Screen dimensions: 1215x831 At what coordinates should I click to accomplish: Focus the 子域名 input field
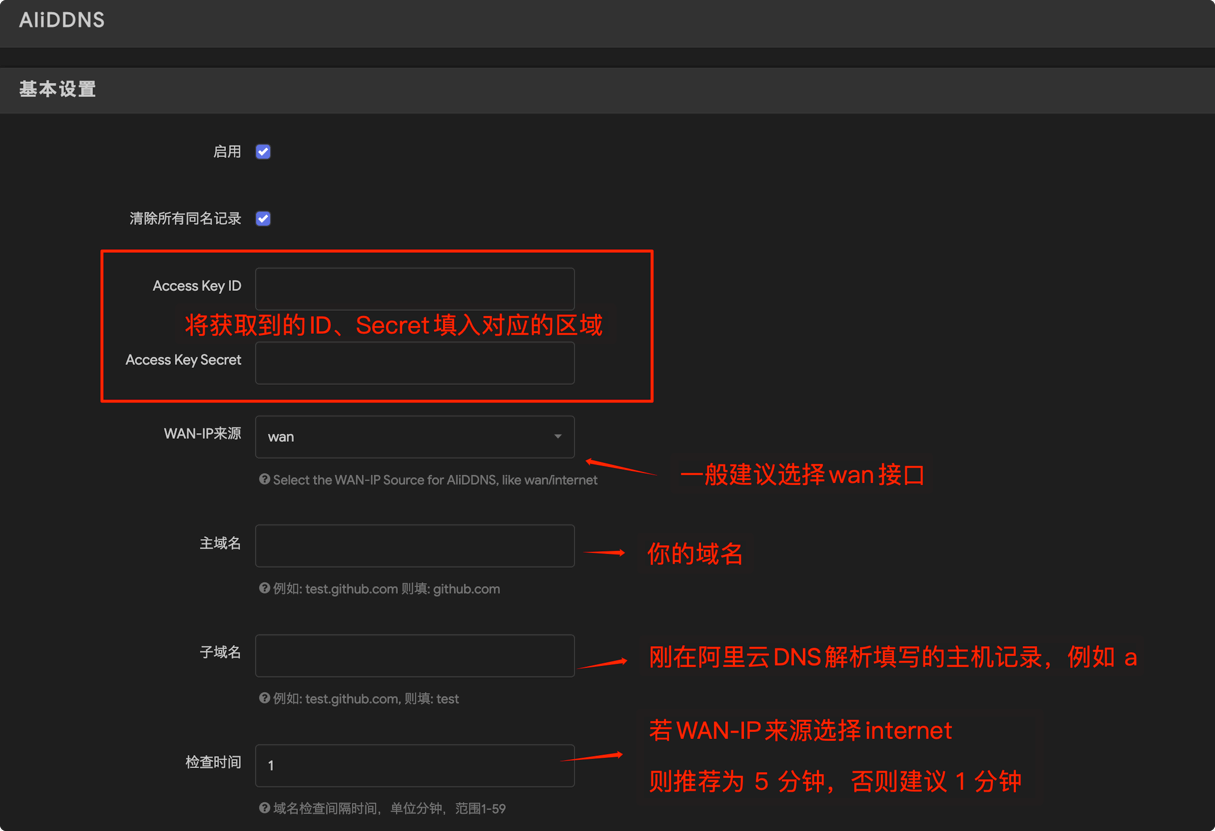pyautogui.click(x=415, y=656)
